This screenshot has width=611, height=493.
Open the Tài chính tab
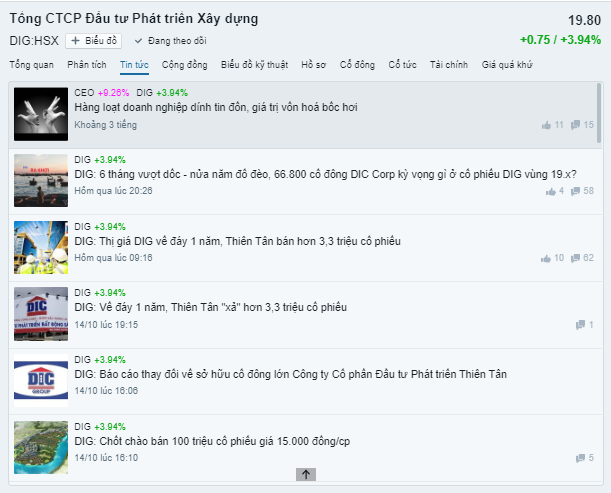click(449, 65)
